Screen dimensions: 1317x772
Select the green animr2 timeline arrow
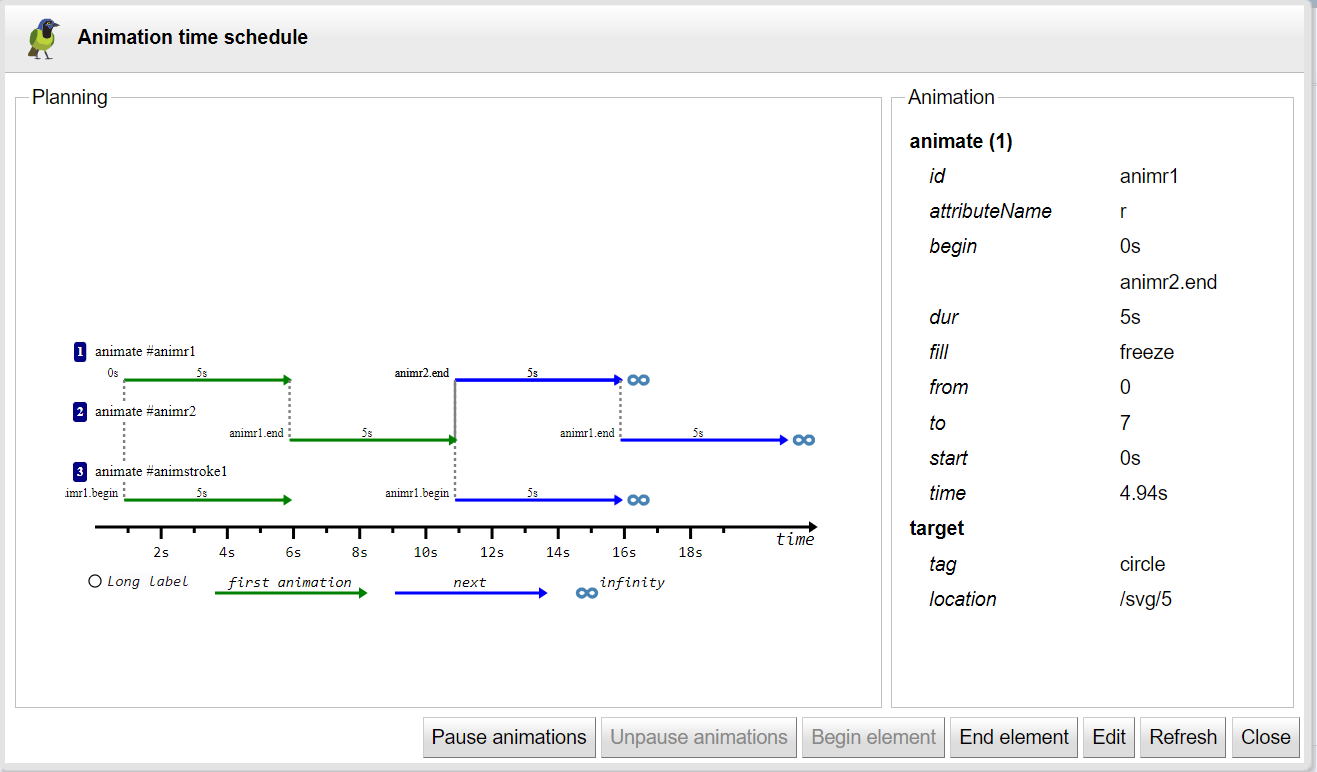pos(372,440)
